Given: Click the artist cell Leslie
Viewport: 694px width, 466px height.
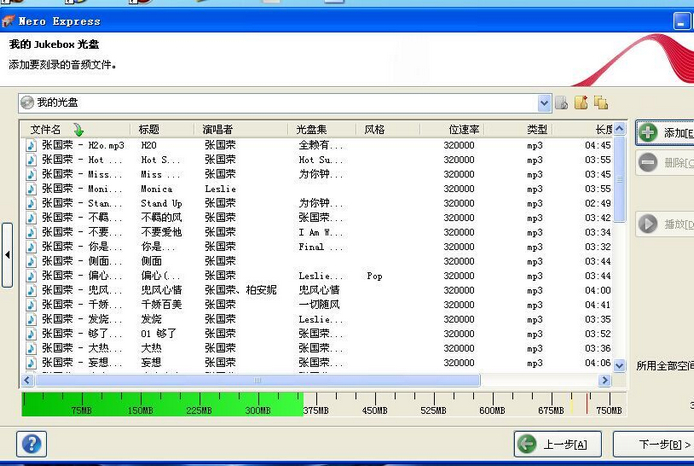Looking at the screenshot, I should click(x=220, y=189).
